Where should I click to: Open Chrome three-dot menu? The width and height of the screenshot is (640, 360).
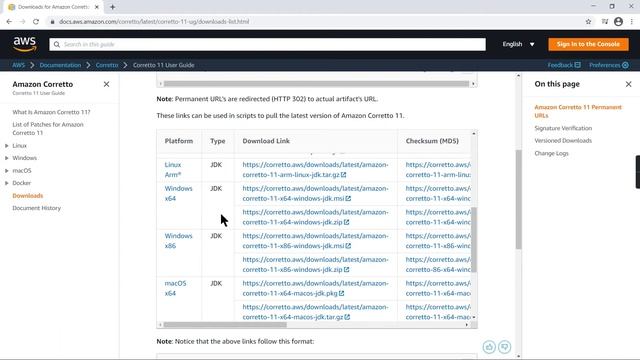coord(631,22)
